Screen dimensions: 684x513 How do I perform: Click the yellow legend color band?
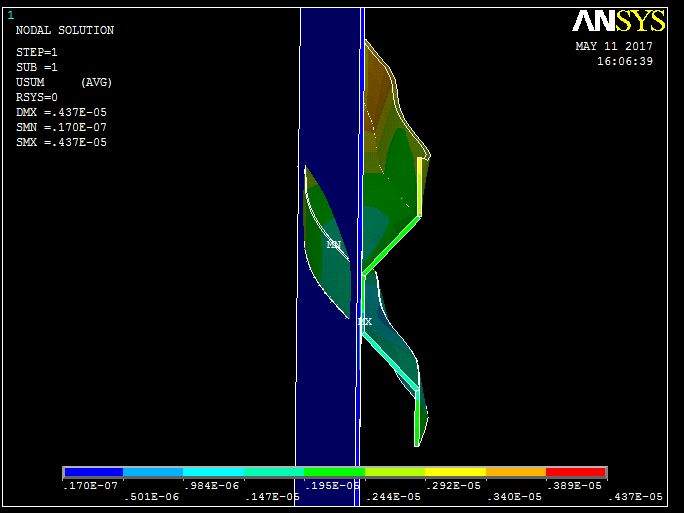tap(455, 472)
